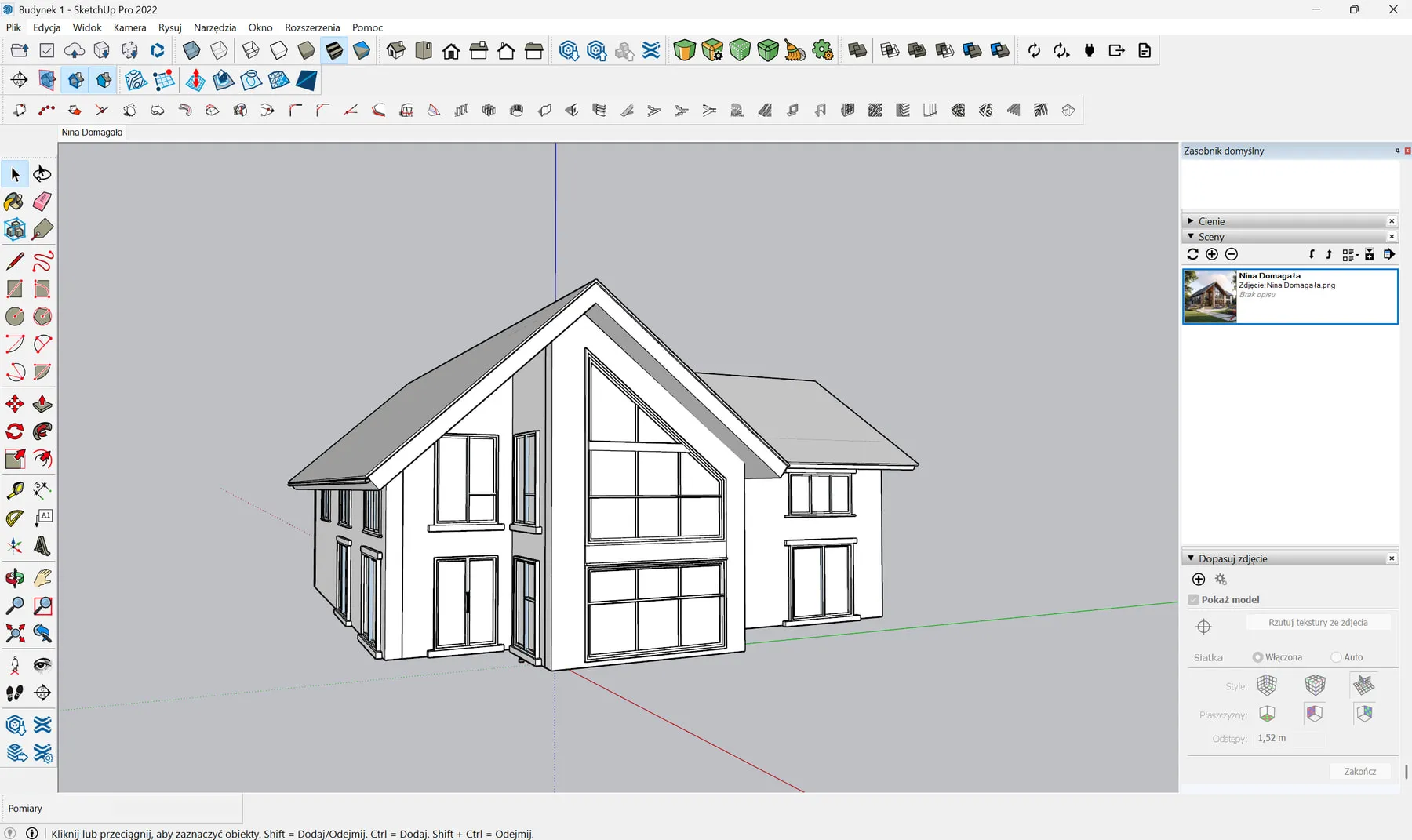Open the Pomoc menu
1412x840 pixels.
(x=367, y=27)
